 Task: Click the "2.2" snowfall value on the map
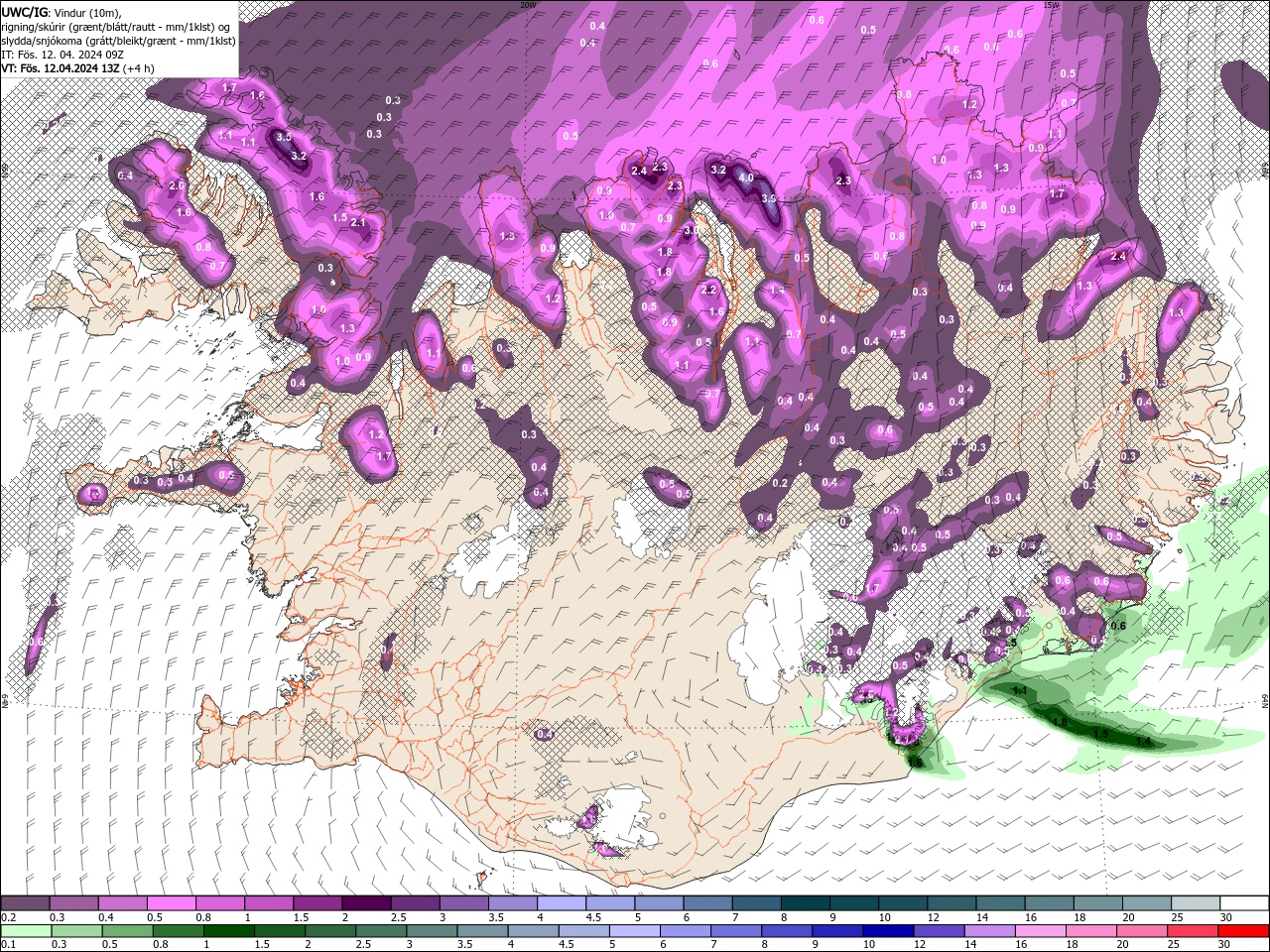pyautogui.click(x=708, y=290)
